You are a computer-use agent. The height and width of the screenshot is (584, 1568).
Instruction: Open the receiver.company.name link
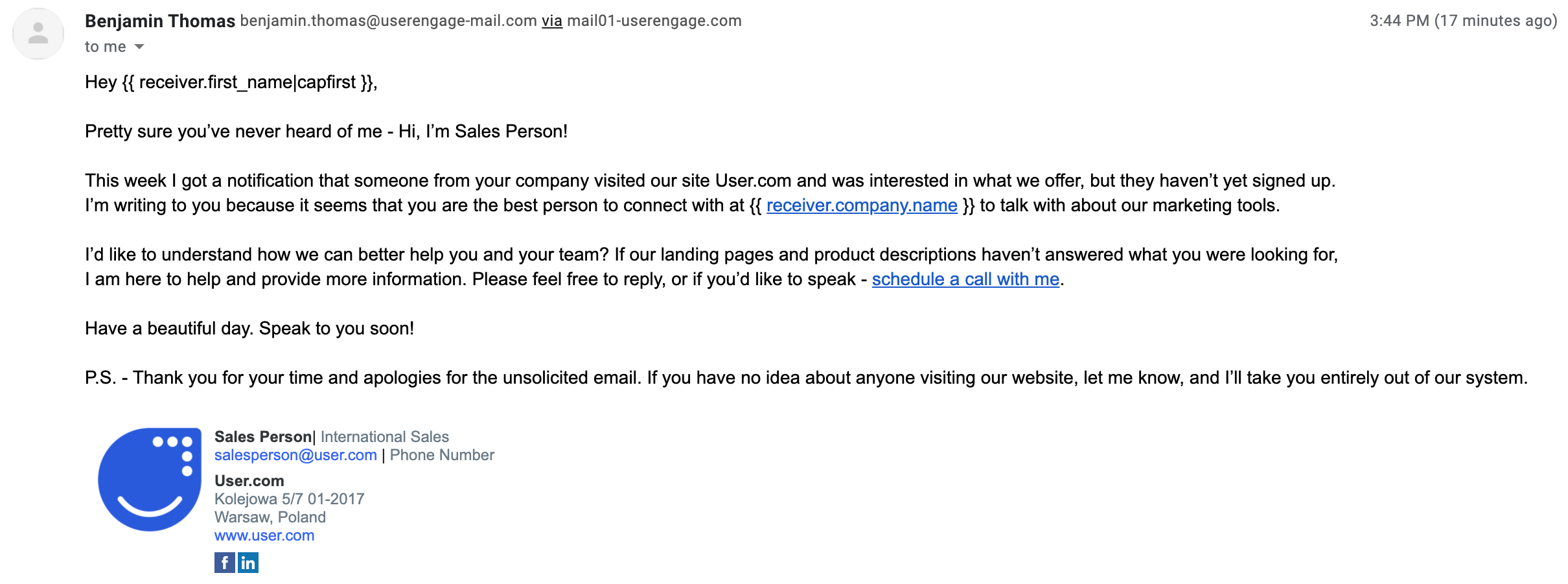pyautogui.click(x=862, y=205)
